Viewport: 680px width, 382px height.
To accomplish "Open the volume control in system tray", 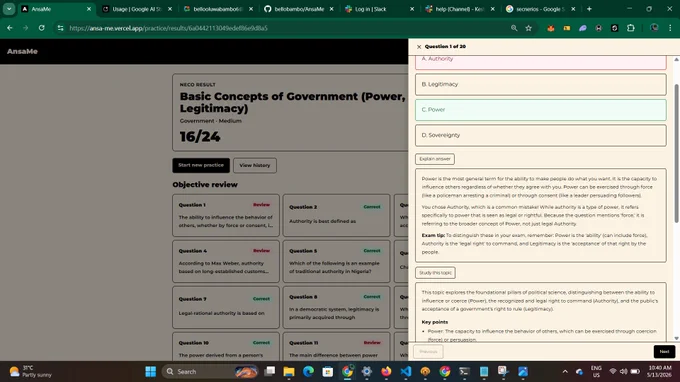I will pos(624,372).
